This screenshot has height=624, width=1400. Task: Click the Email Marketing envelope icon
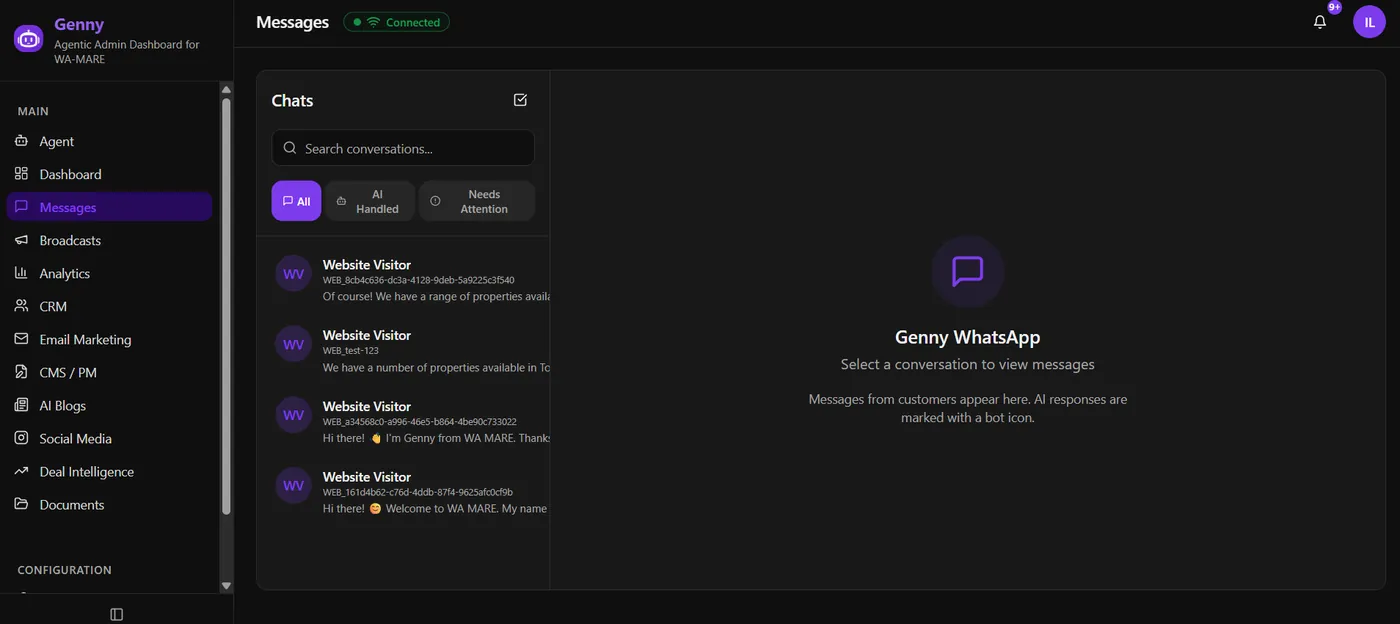[x=21, y=339]
